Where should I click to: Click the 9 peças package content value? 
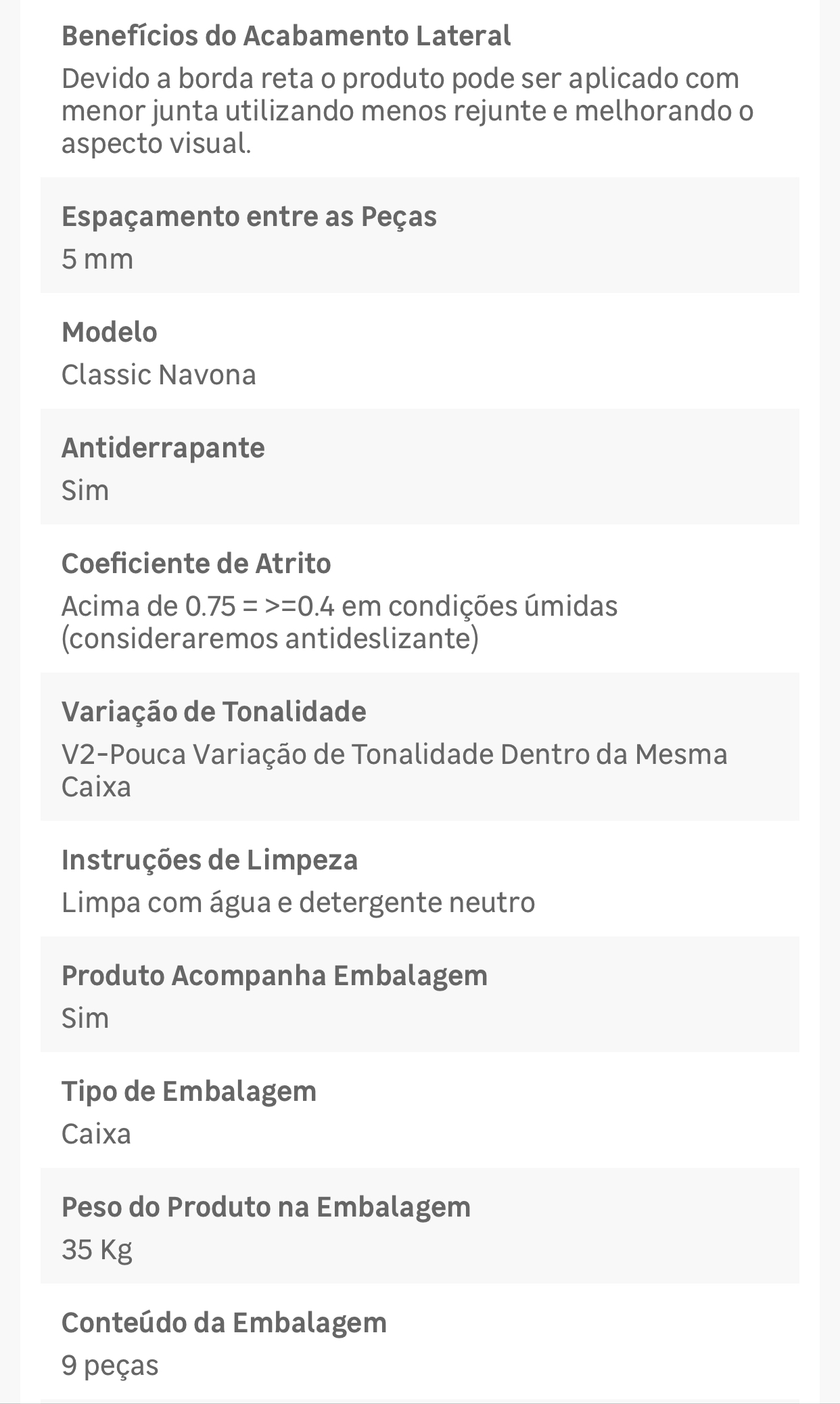pyautogui.click(x=110, y=1366)
